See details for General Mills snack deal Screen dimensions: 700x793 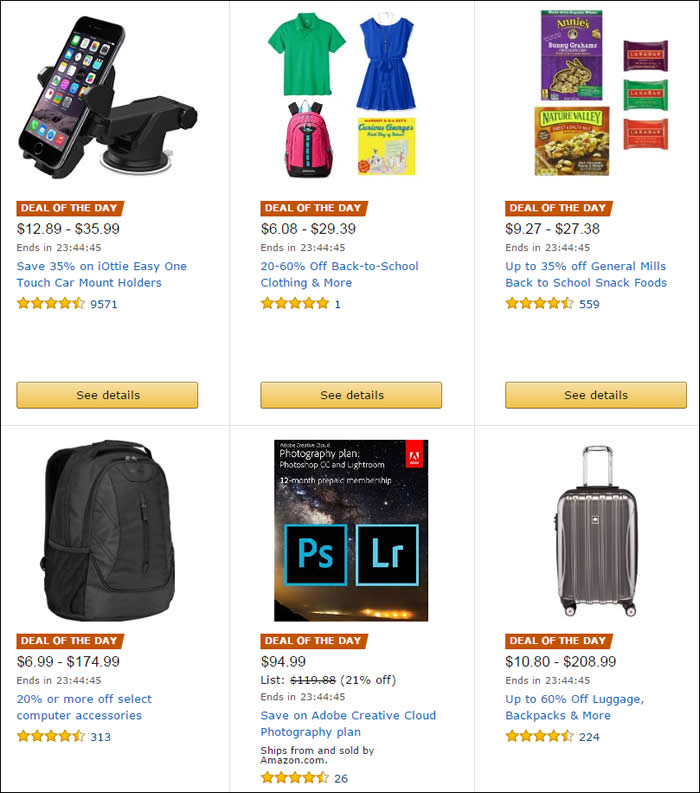click(x=596, y=395)
